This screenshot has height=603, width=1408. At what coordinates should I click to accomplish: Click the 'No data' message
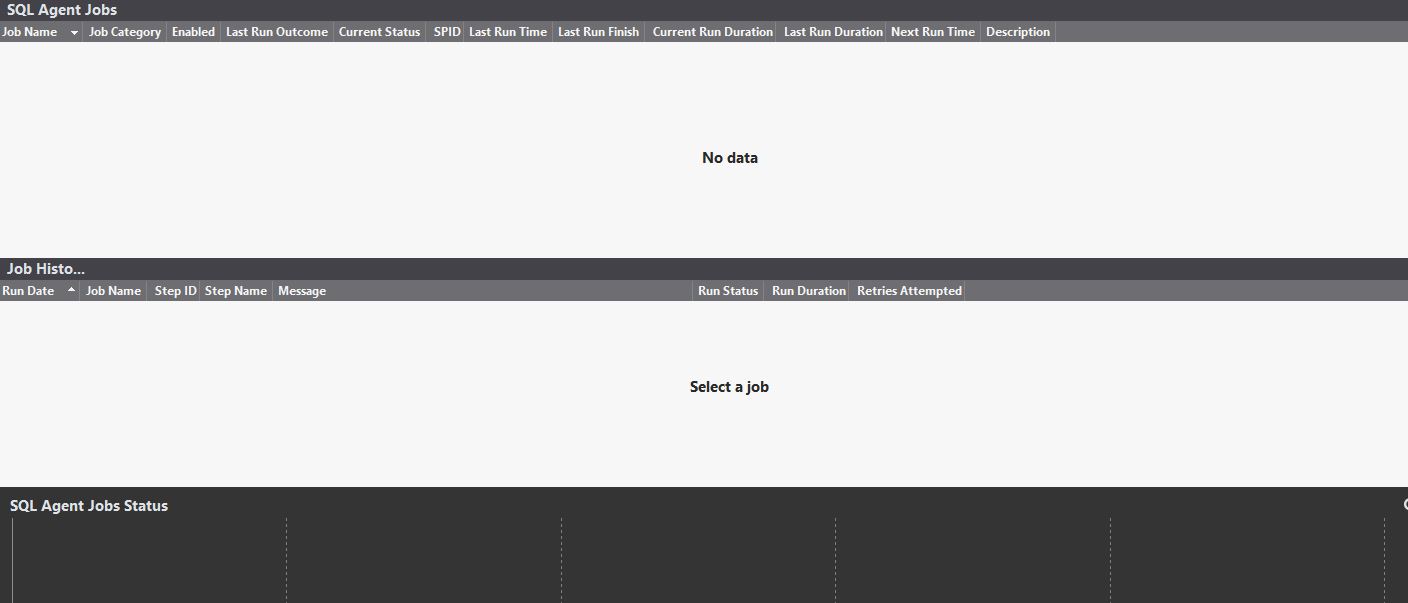pos(730,158)
